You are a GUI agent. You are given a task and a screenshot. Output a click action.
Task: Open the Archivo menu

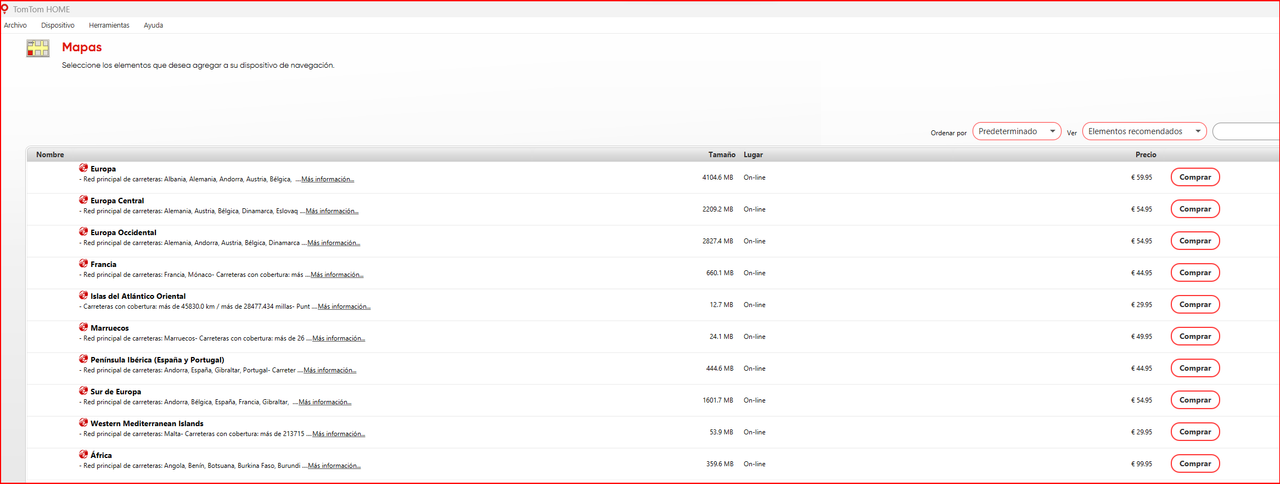[x=16, y=25]
